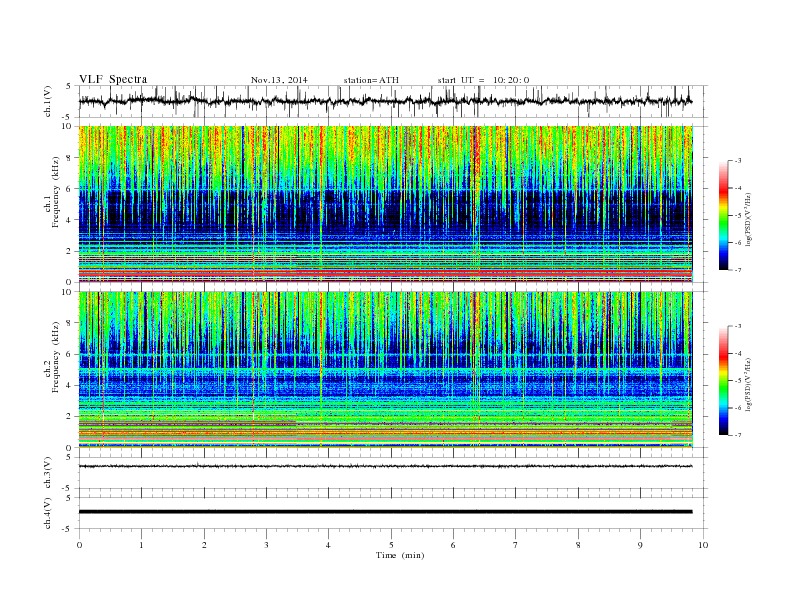792x612 pixels.
Task: Click the "Time (min)" x-axis label
Action: (400, 555)
